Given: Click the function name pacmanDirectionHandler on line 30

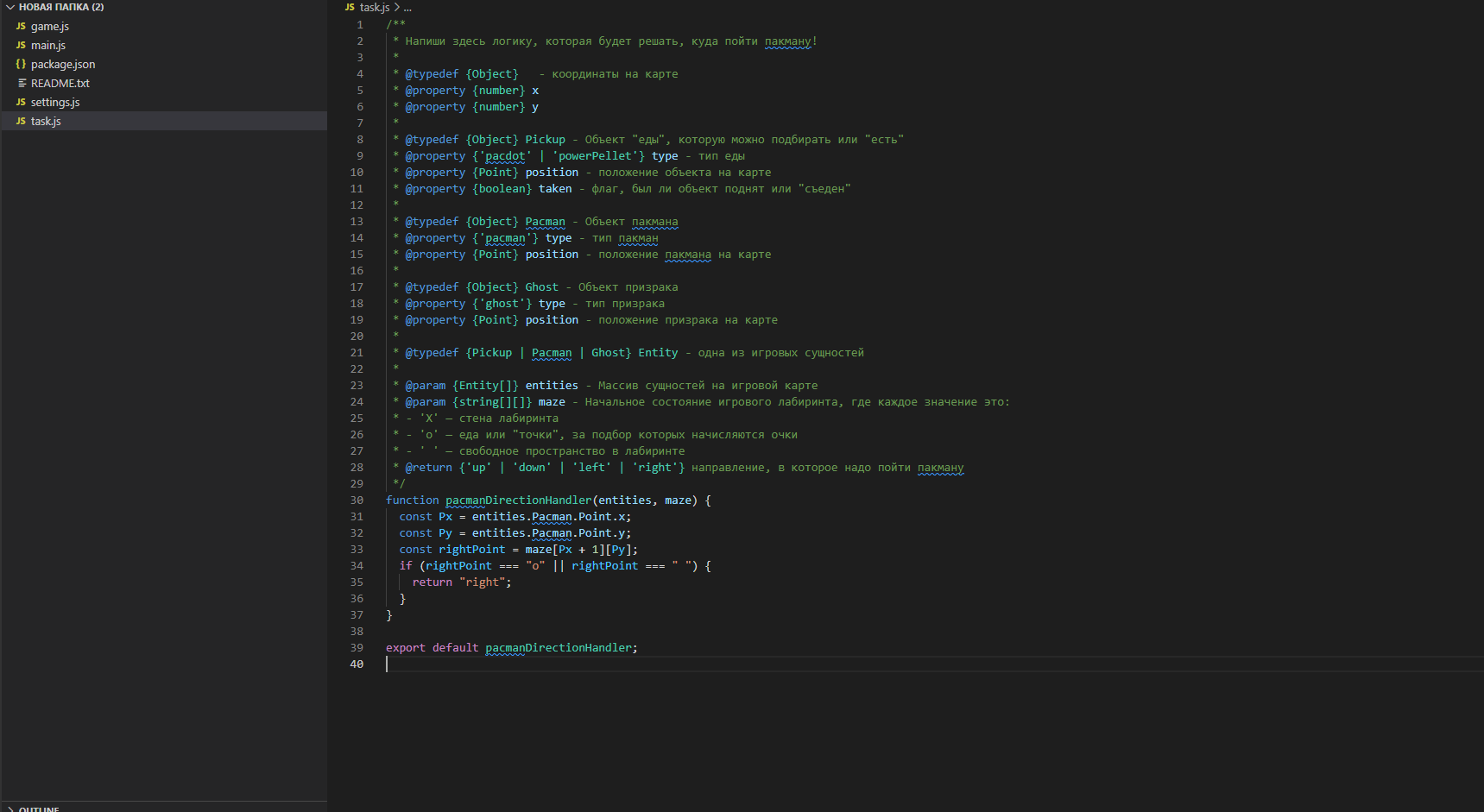Looking at the screenshot, I should click(x=519, y=500).
